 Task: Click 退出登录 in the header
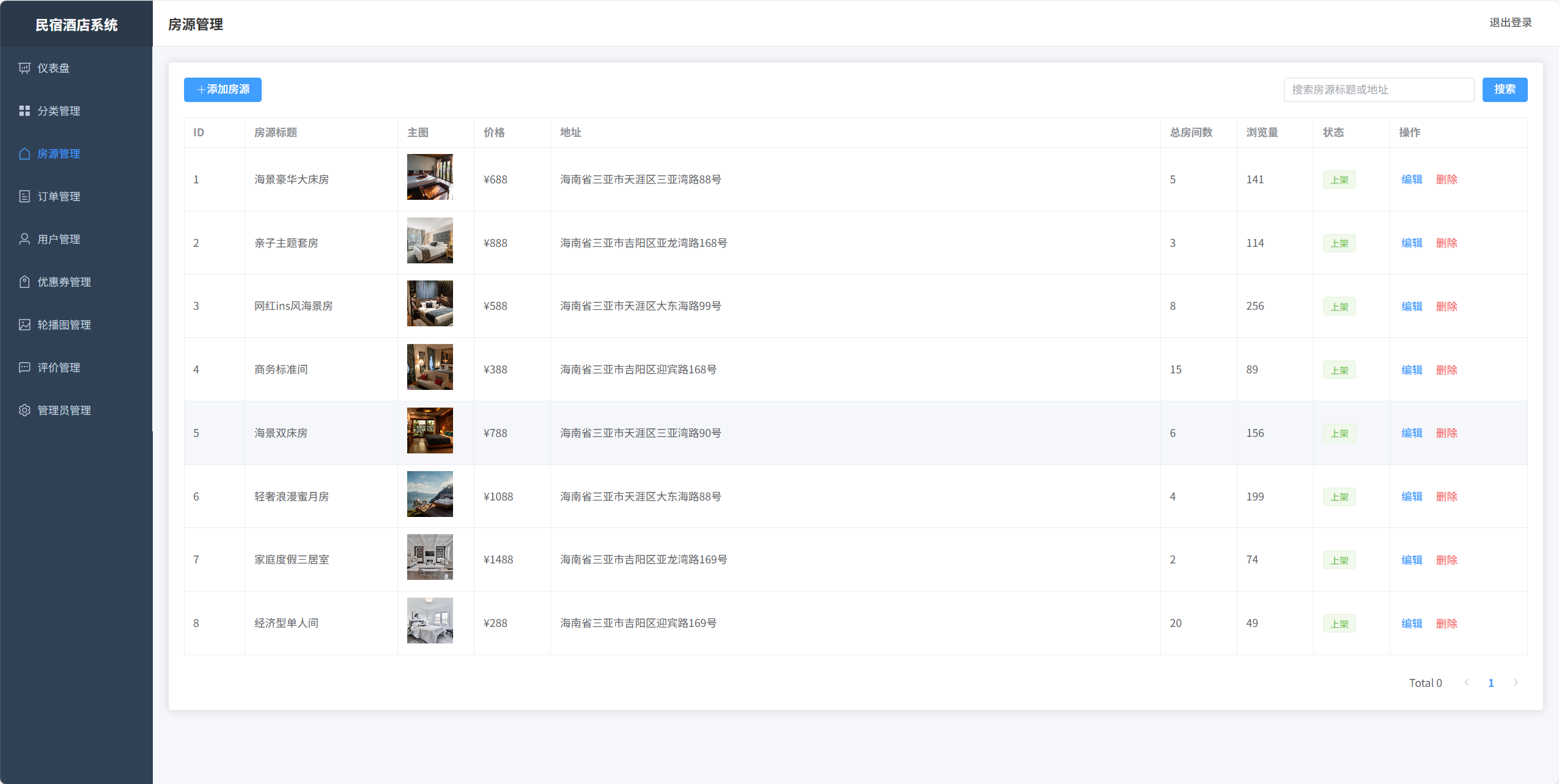tap(1510, 23)
